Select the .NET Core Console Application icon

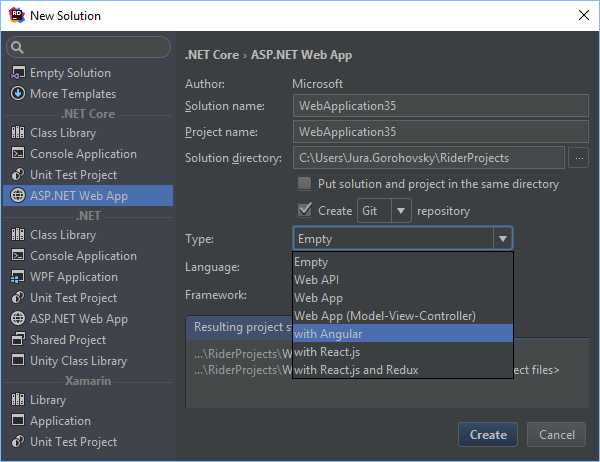click(18, 153)
